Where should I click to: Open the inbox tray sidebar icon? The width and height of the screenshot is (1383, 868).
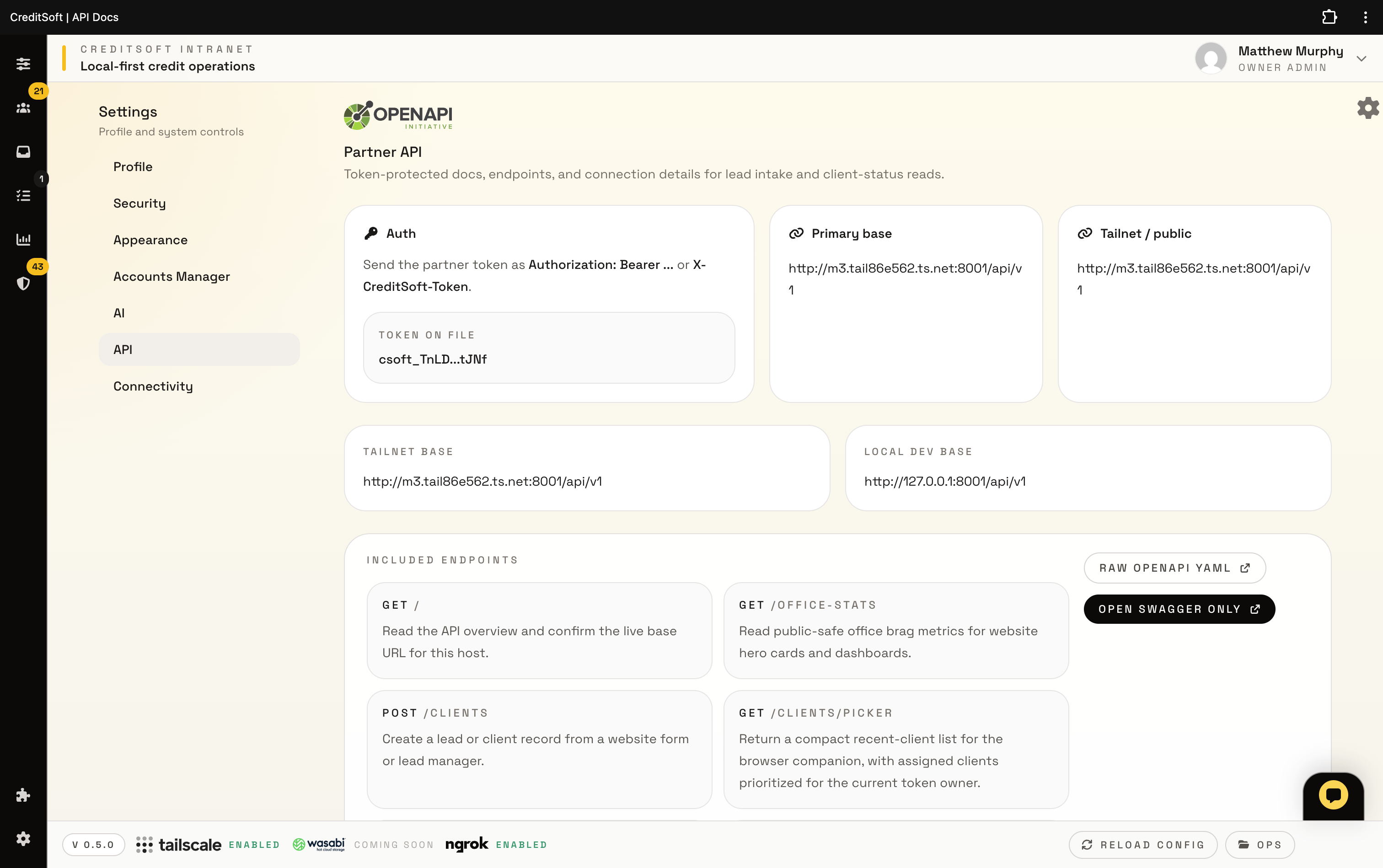(23, 151)
